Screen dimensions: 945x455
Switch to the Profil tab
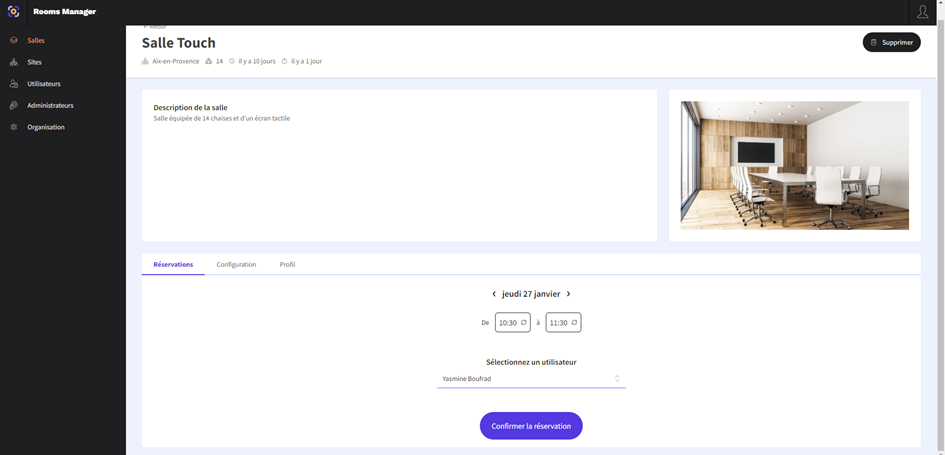287,265
